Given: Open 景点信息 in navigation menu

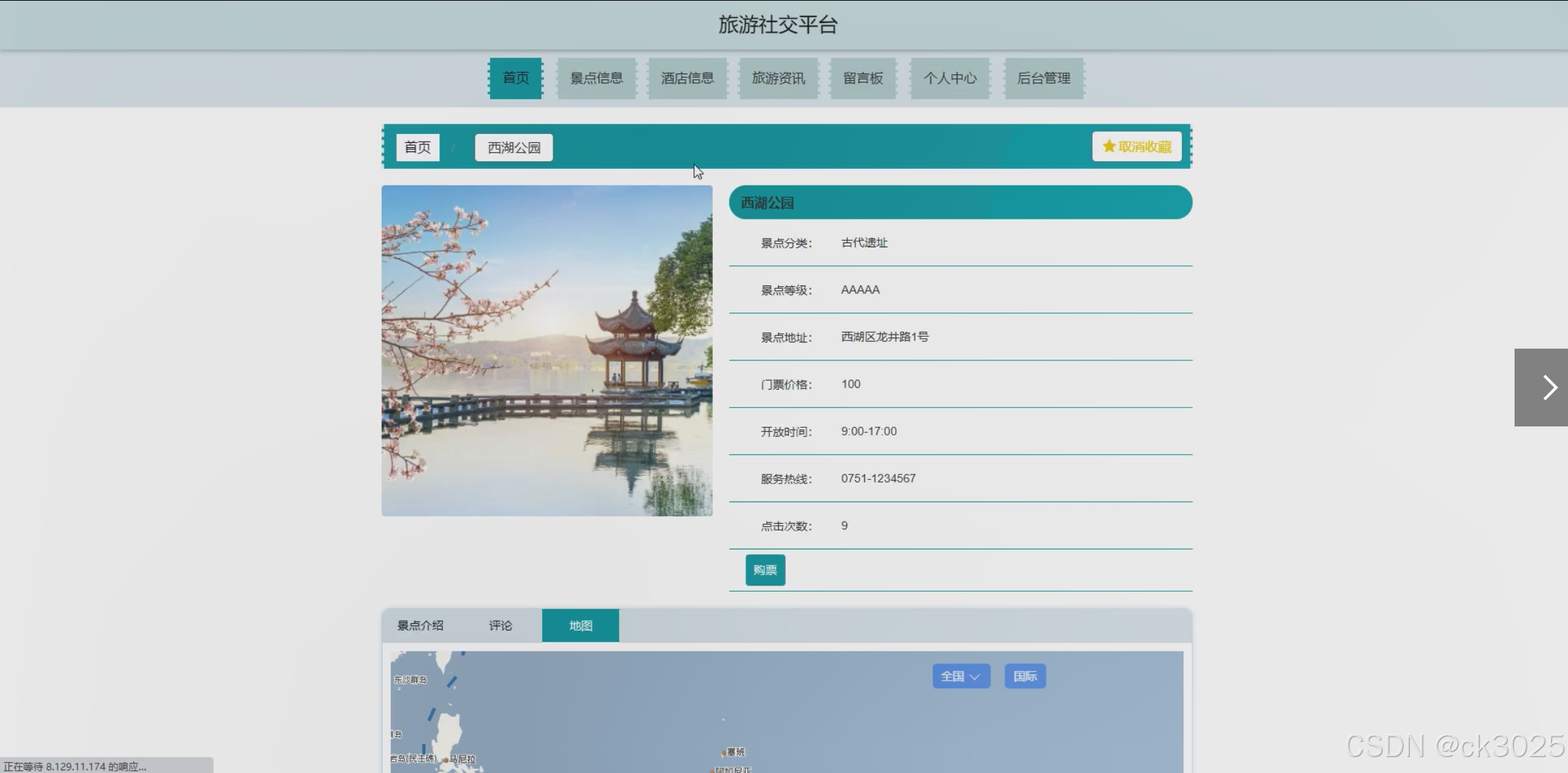Looking at the screenshot, I should coord(596,78).
